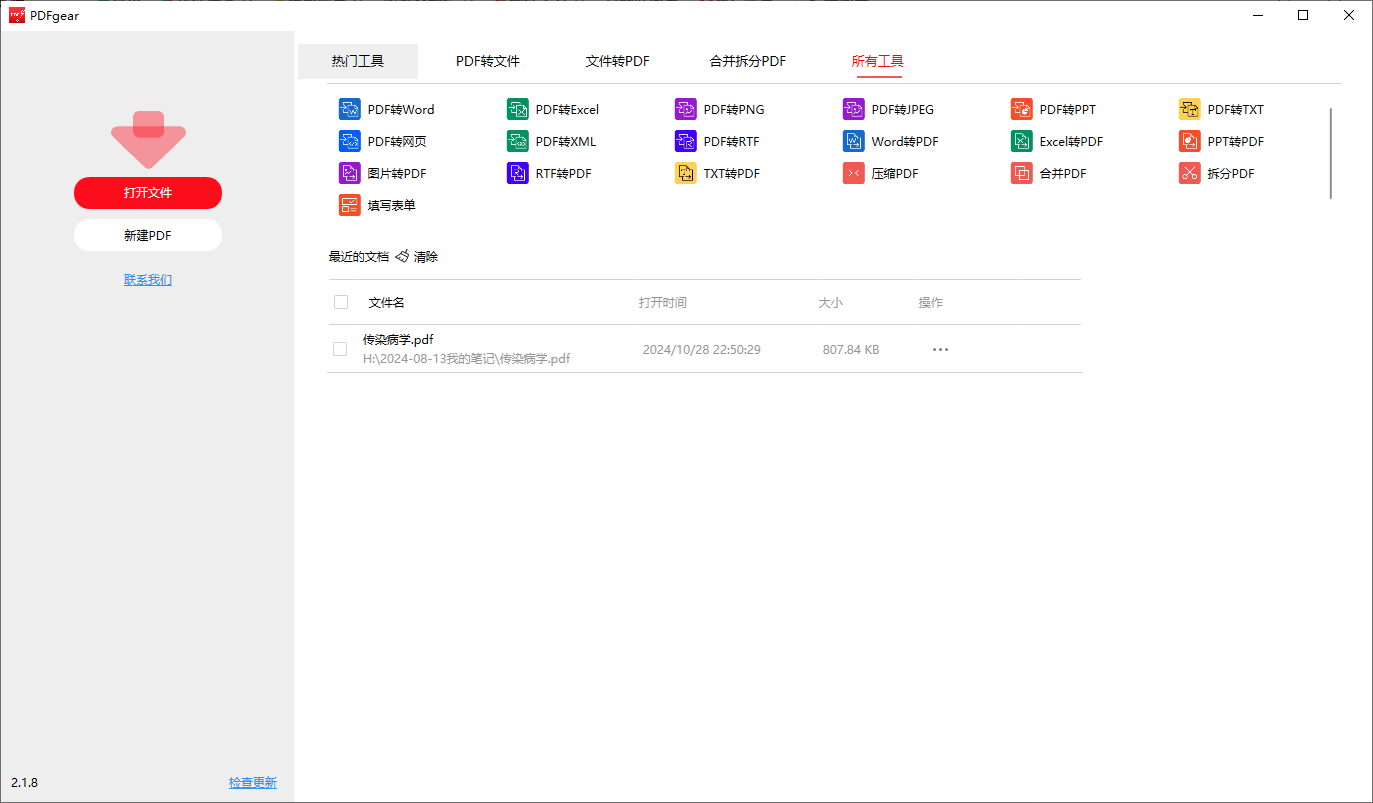This screenshot has width=1373, height=803.
Task: Open the operations menu for 传染病学.pdf
Action: point(939,349)
